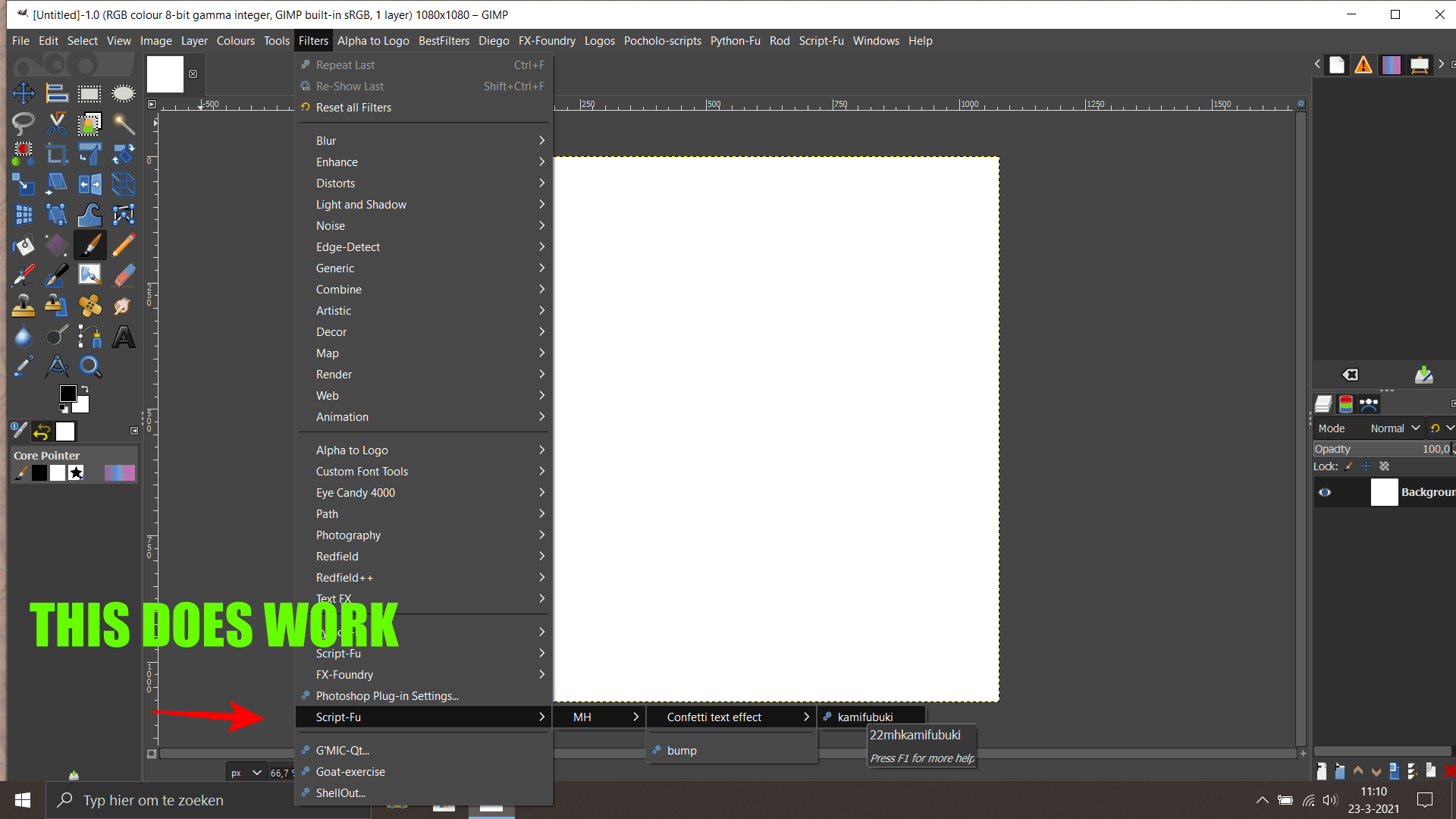This screenshot has height=819, width=1456.
Task: Select the Background layer thumbnail
Action: (x=1384, y=492)
